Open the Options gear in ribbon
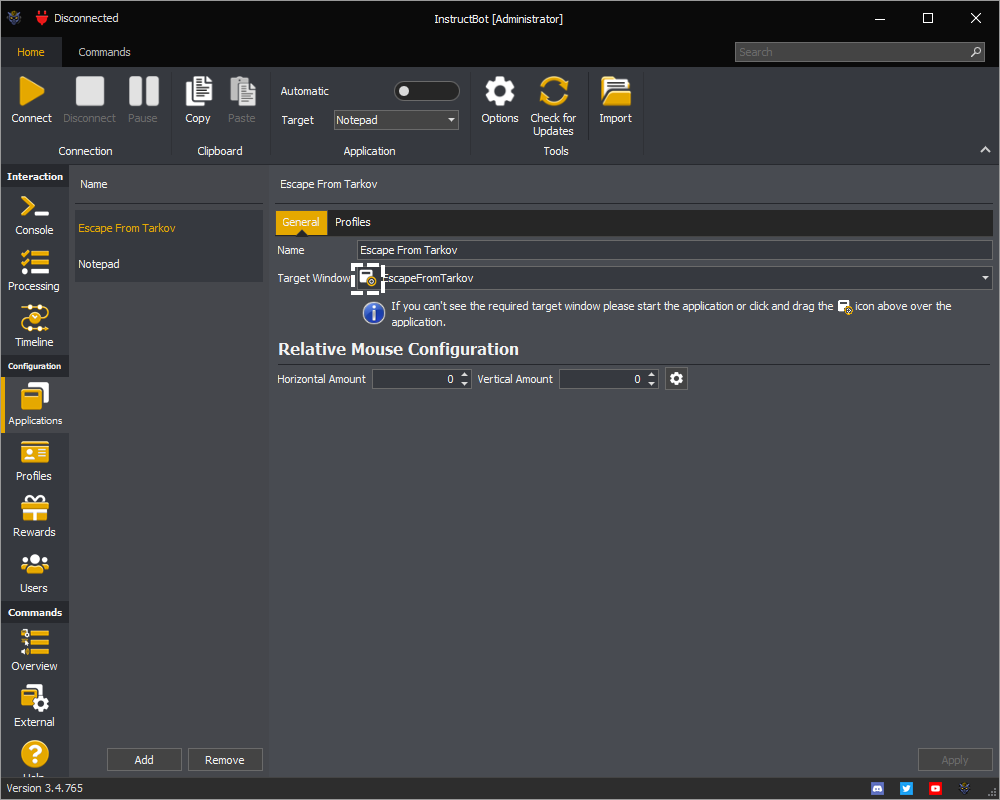This screenshot has height=800, width=1000. [499, 92]
